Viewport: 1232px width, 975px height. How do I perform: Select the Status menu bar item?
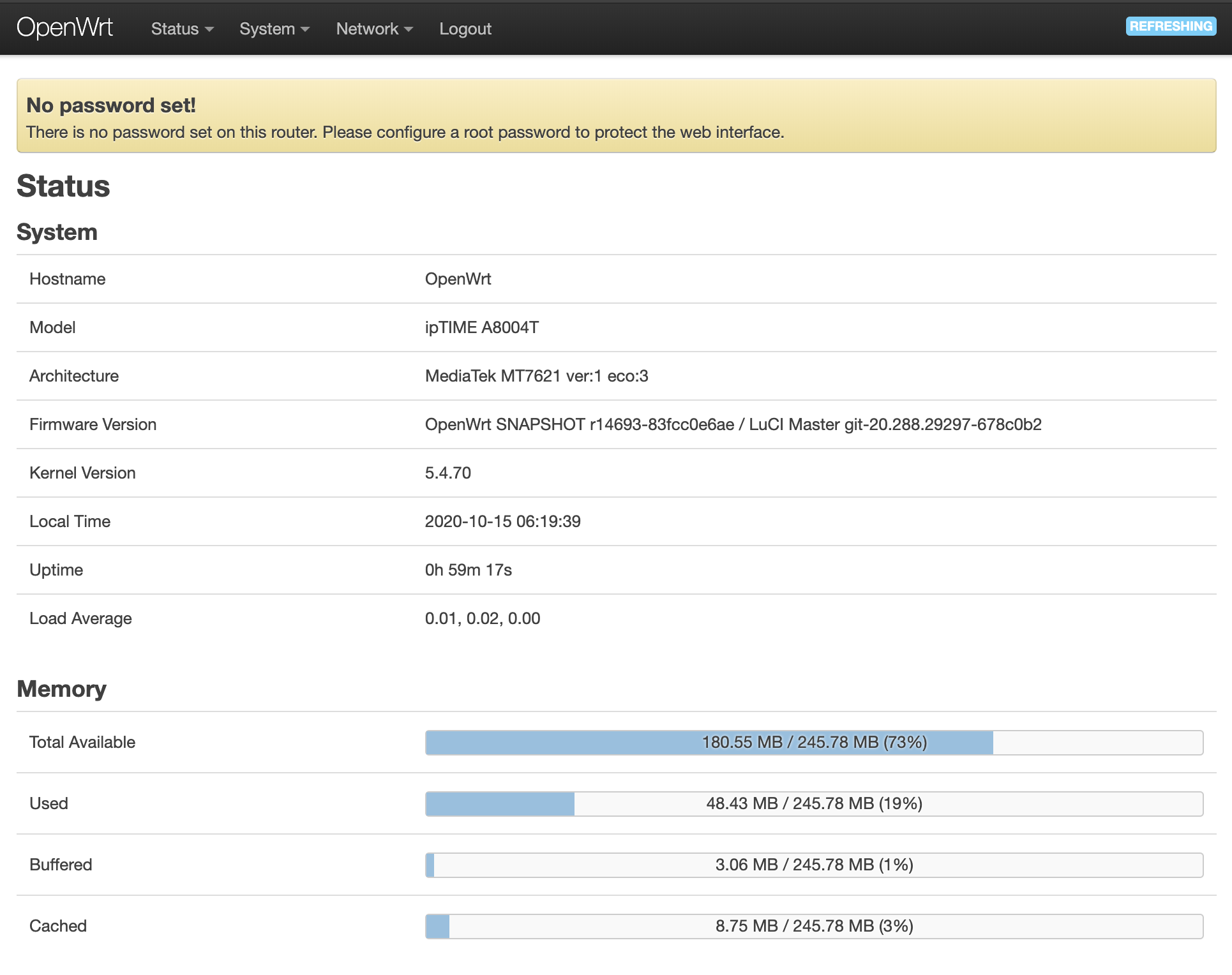pyautogui.click(x=181, y=28)
